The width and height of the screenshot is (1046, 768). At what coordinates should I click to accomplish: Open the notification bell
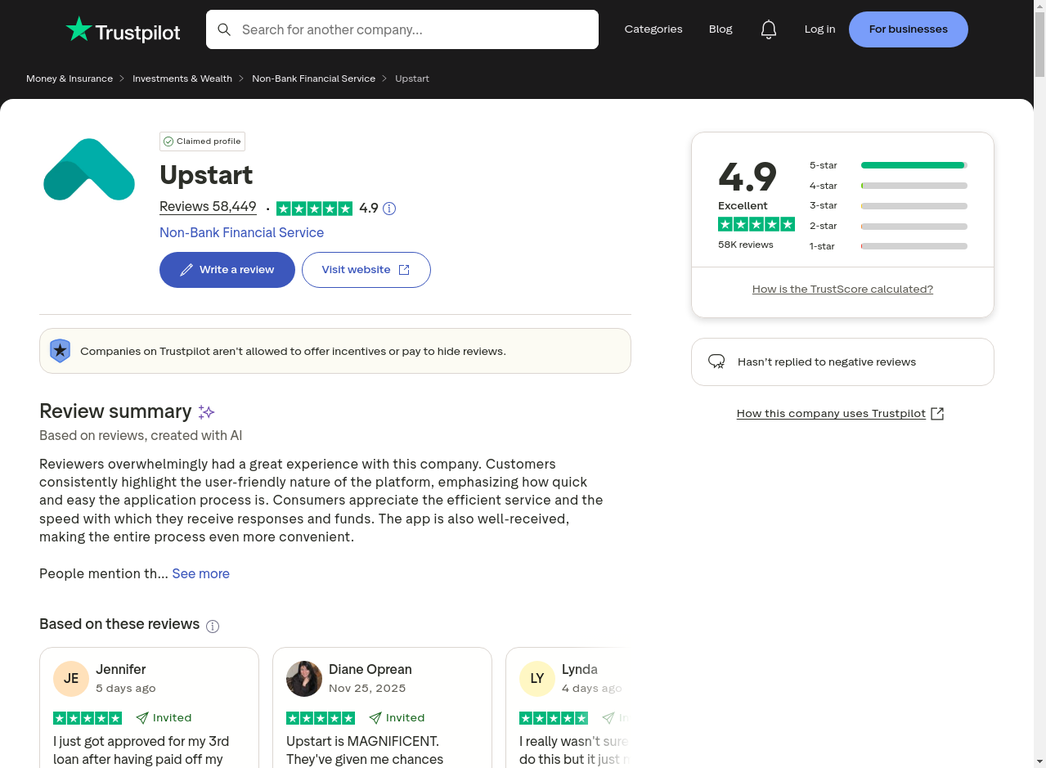[768, 29]
